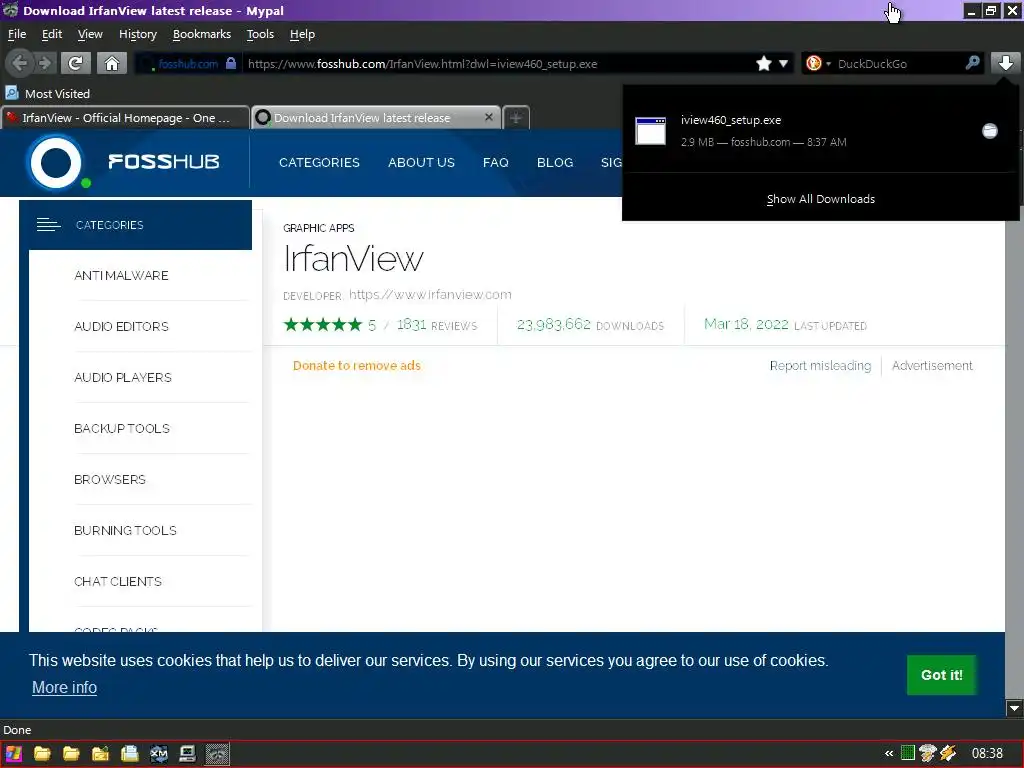Close the Download IrfanView latest release tab
The image size is (1024, 768).
[488, 117]
